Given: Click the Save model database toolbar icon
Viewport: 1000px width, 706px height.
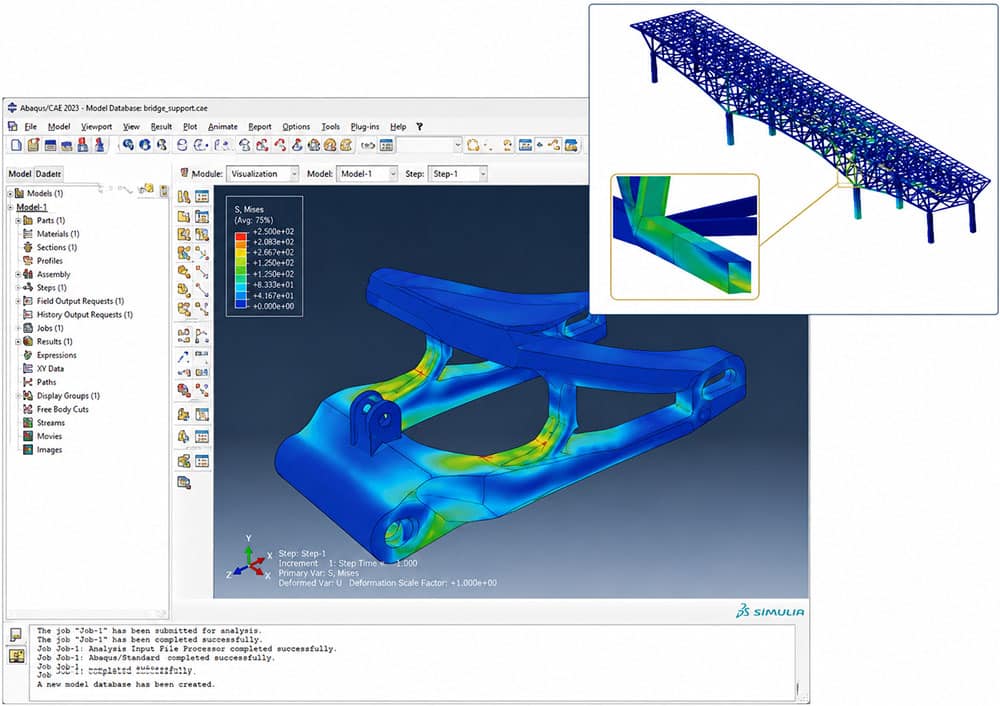Looking at the screenshot, I should click(50, 145).
